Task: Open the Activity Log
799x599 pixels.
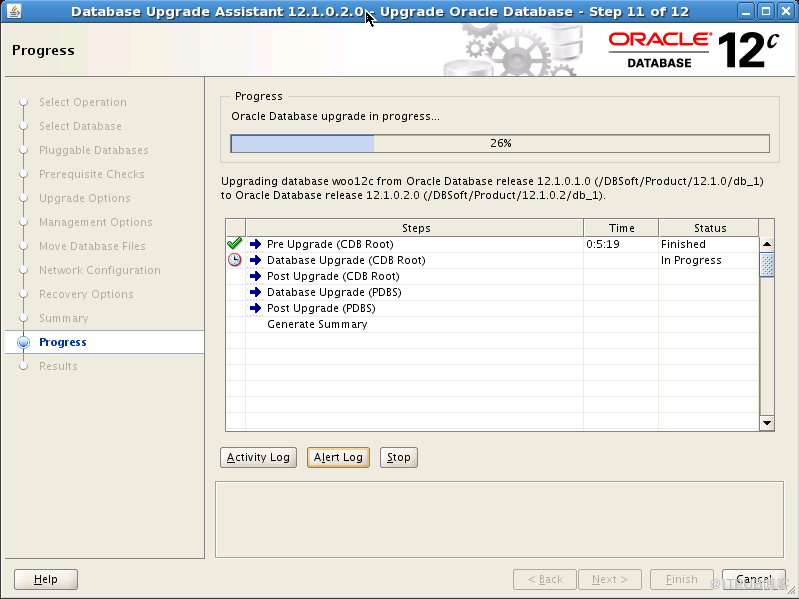Action: tap(258, 457)
